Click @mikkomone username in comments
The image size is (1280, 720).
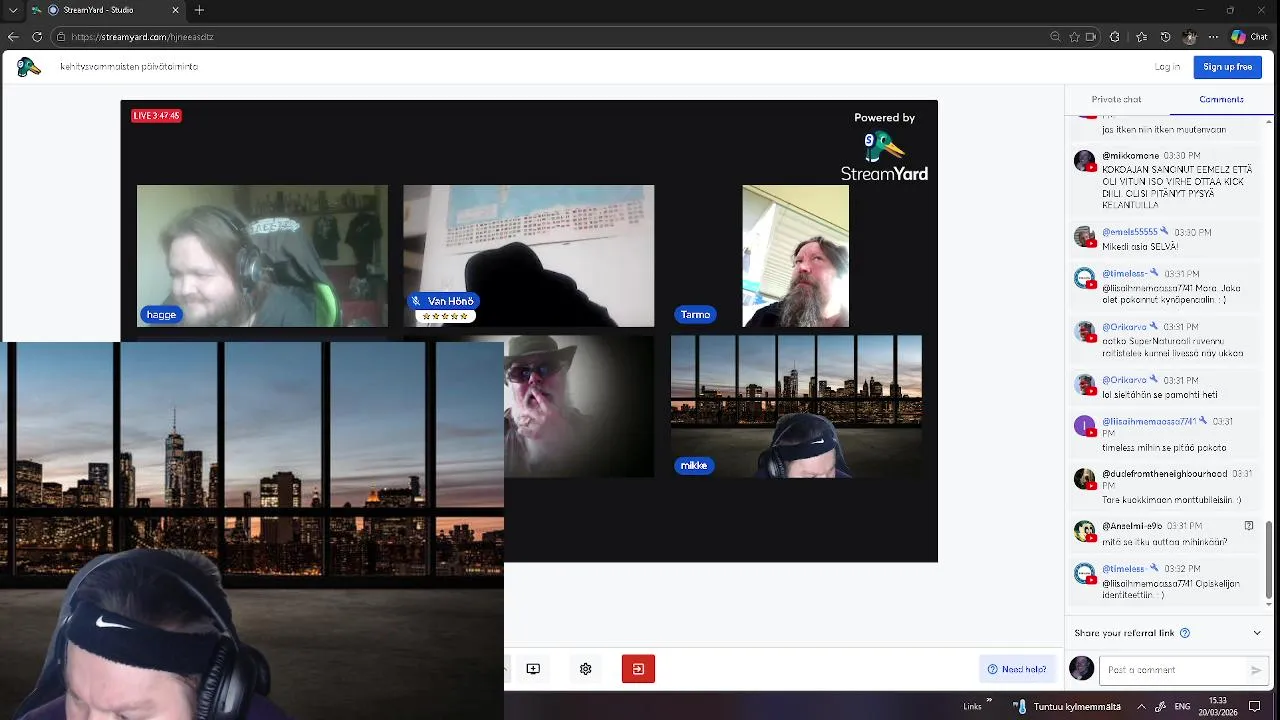tap(1130, 156)
